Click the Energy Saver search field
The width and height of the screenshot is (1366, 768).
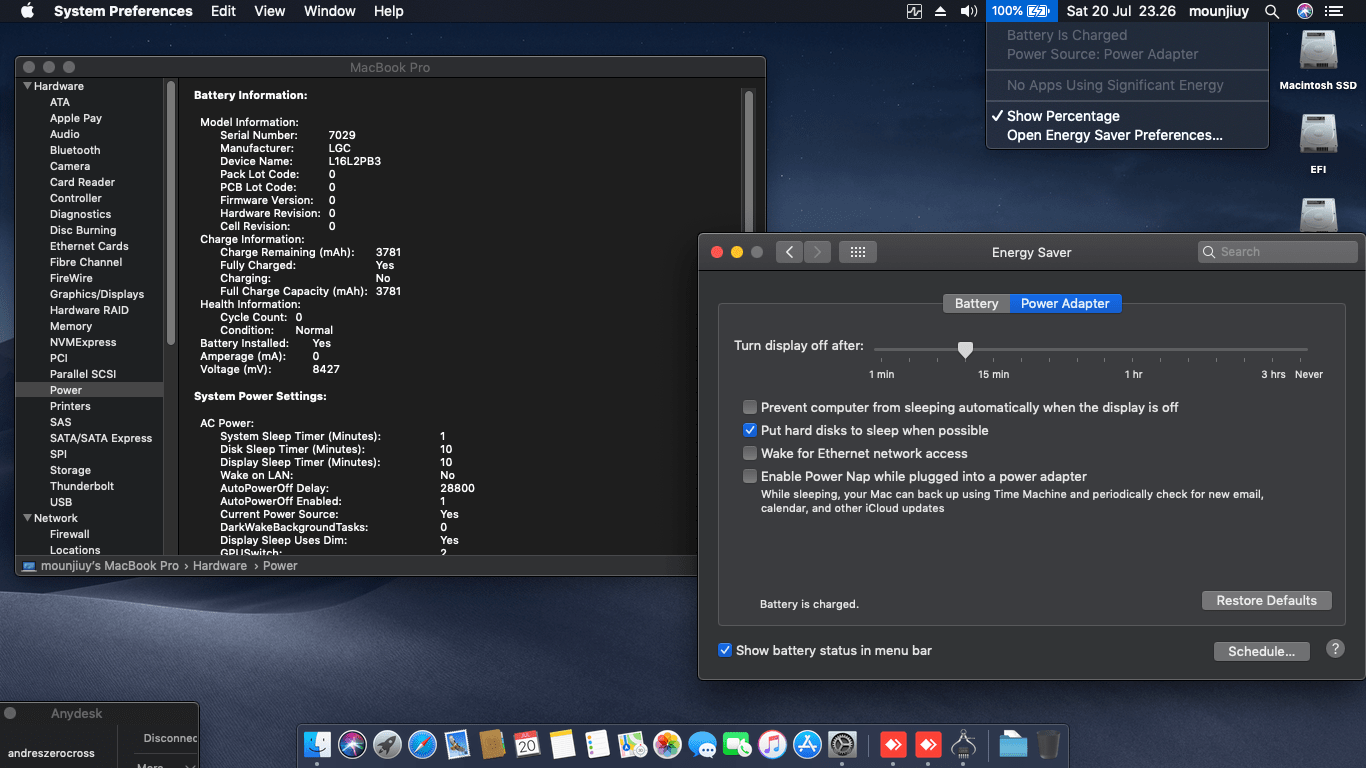pos(1278,252)
